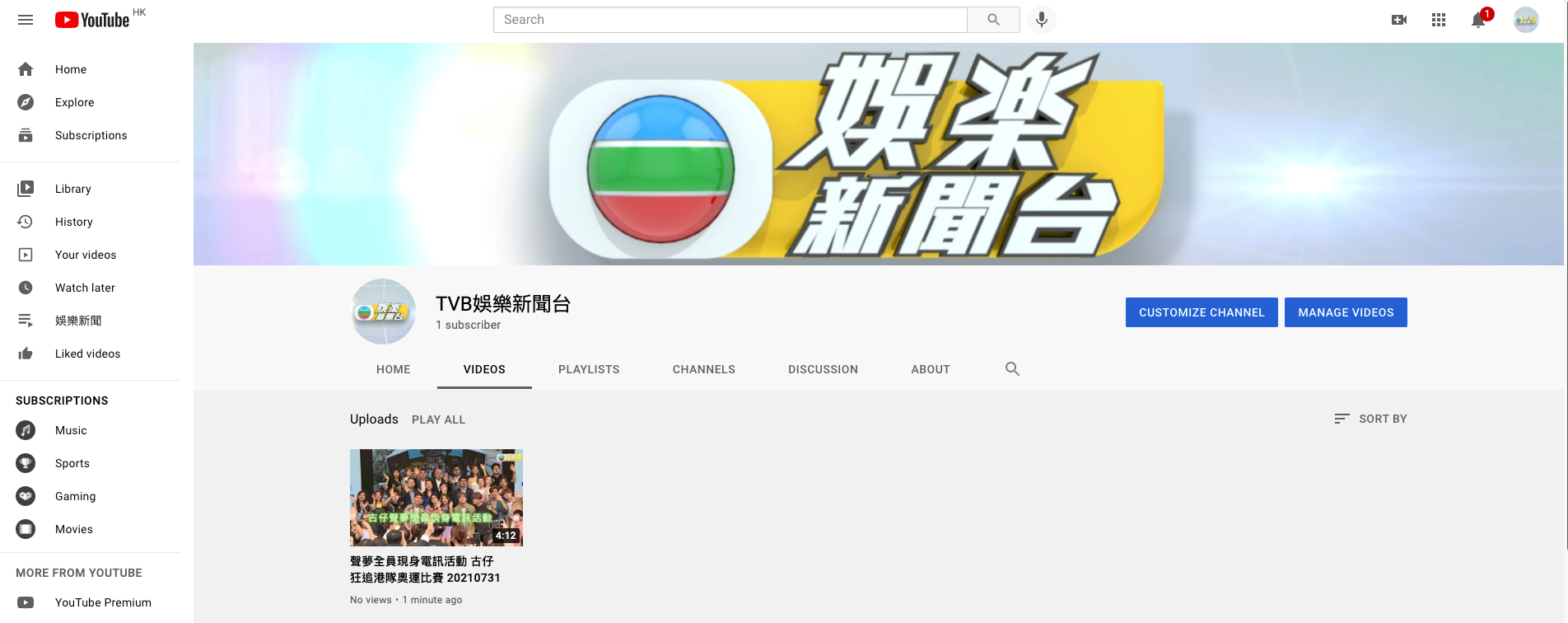Click the Subscriptions icon in sidebar
Image resolution: width=1568 pixels, height=623 pixels.
coord(26,135)
